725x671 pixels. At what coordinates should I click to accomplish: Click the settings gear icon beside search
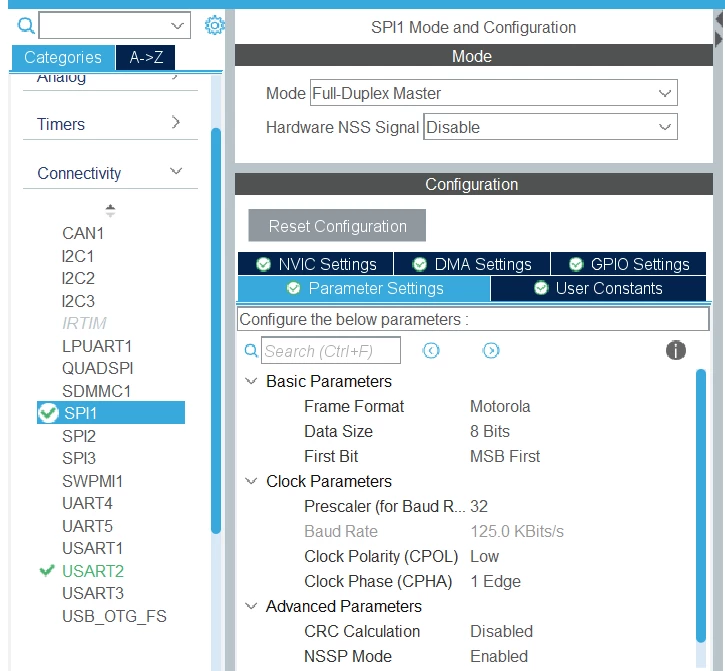tap(215, 25)
